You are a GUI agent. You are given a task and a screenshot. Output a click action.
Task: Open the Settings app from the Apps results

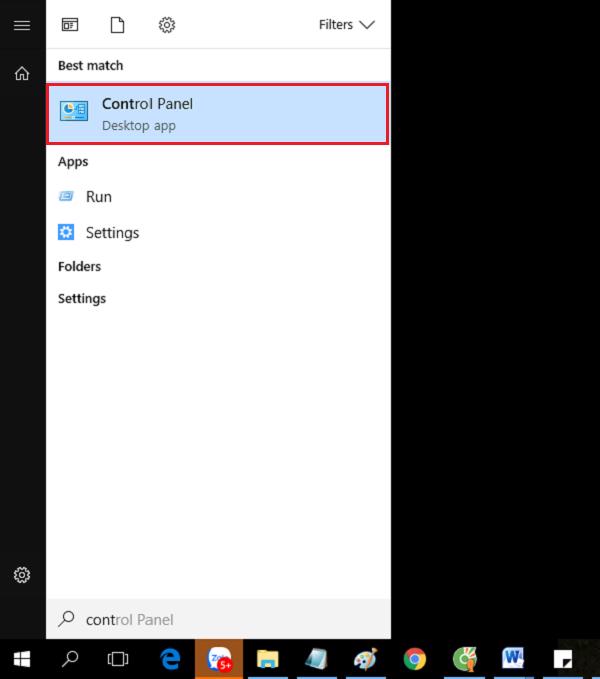click(111, 233)
